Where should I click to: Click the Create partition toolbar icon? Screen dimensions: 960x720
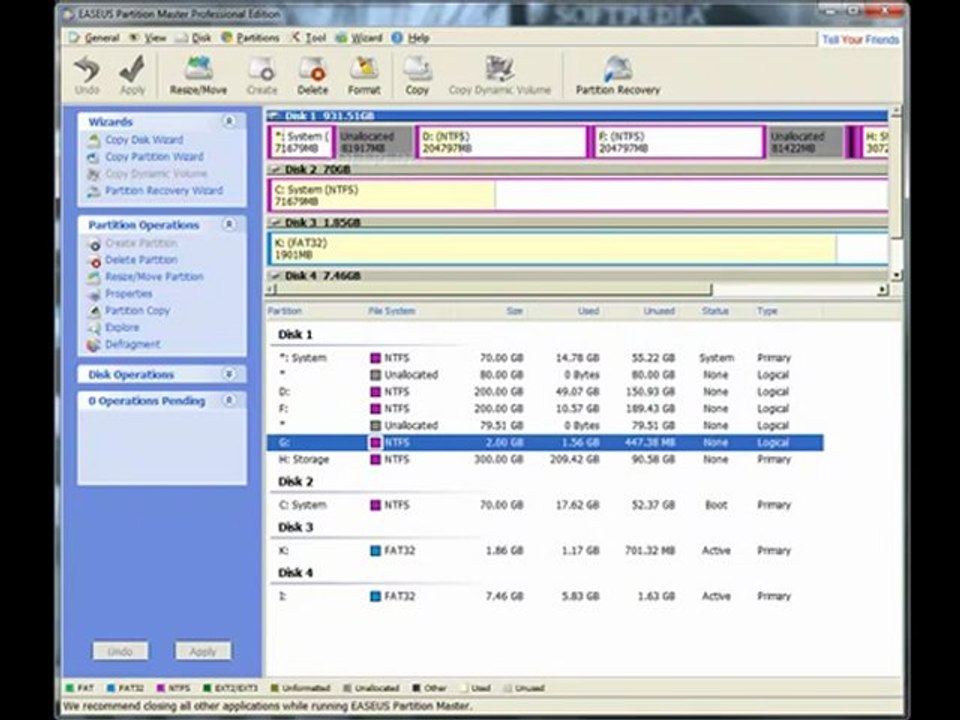(261, 75)
